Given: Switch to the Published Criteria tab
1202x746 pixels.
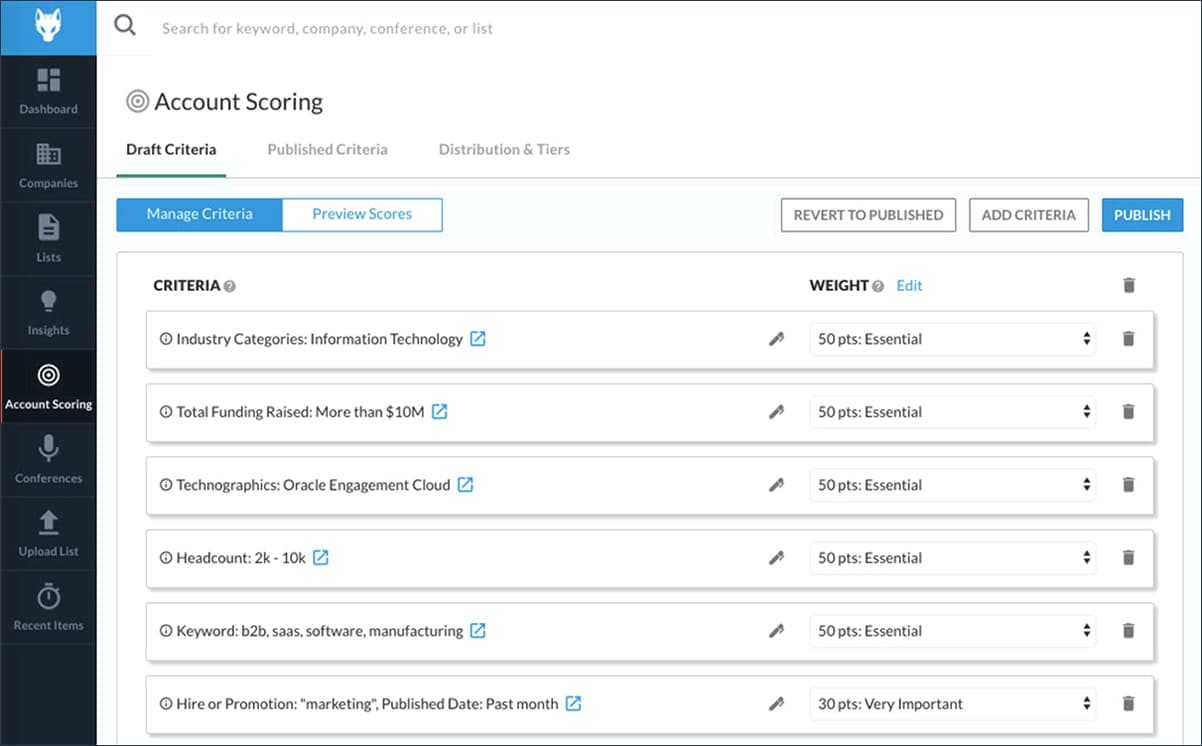Looking at the screenshot, I should click(x=327, y=149).
